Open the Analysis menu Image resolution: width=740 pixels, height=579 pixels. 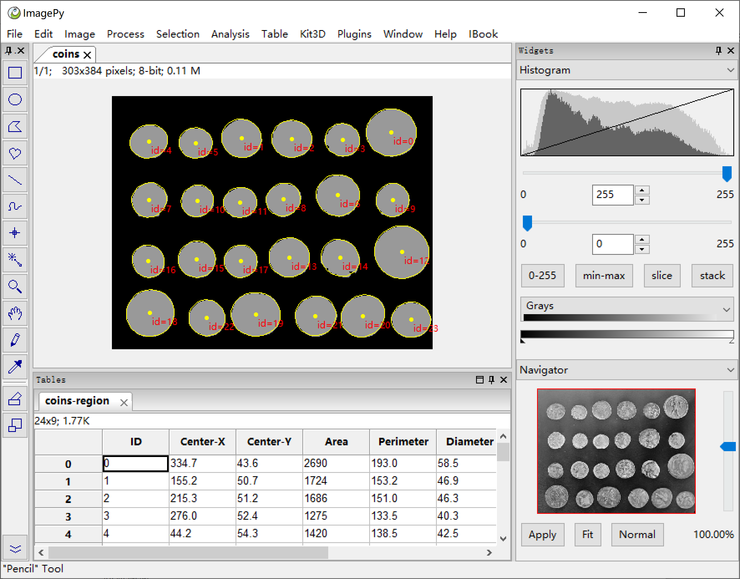[230, 34]
